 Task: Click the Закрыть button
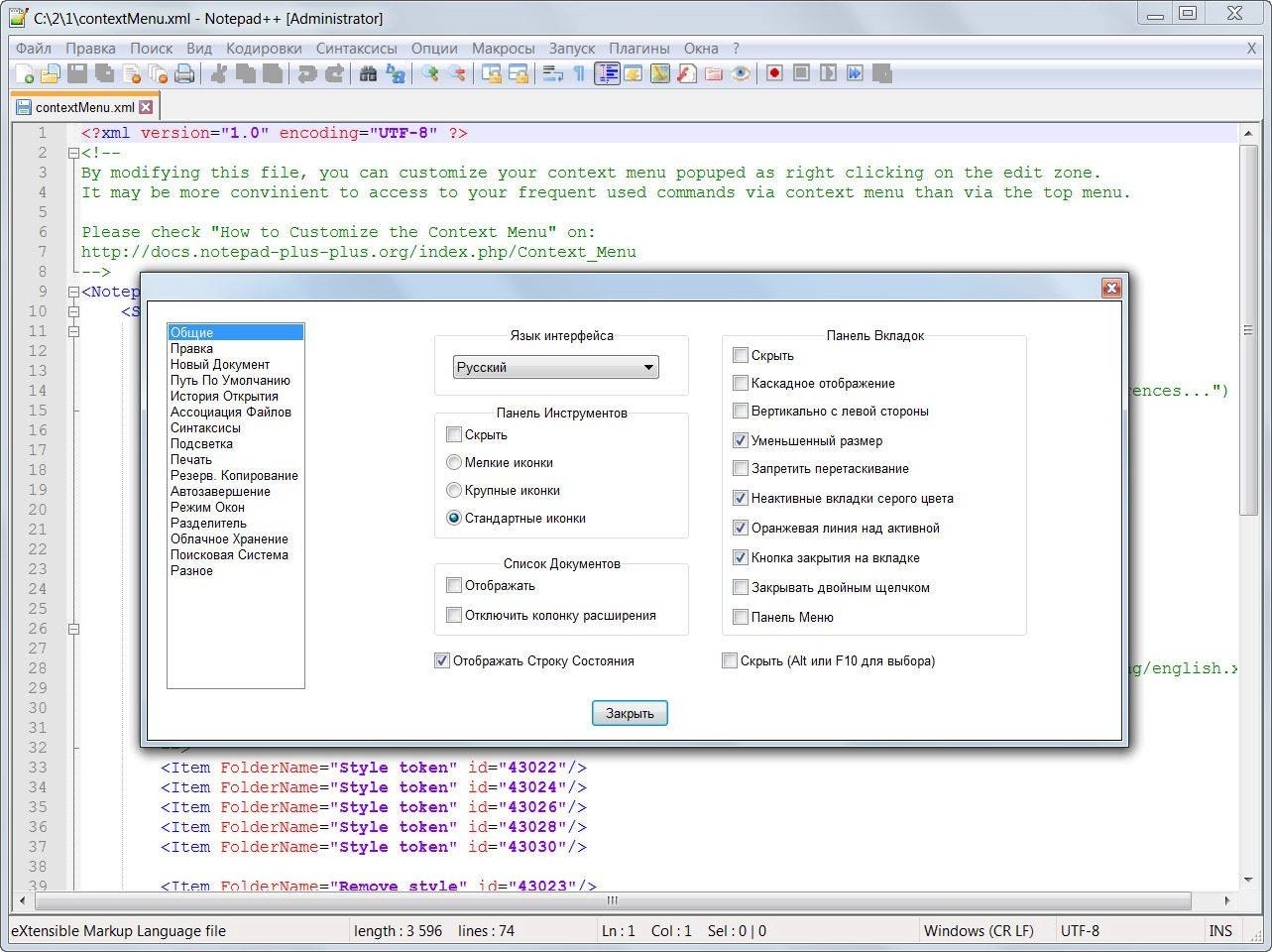coord(630,713)
